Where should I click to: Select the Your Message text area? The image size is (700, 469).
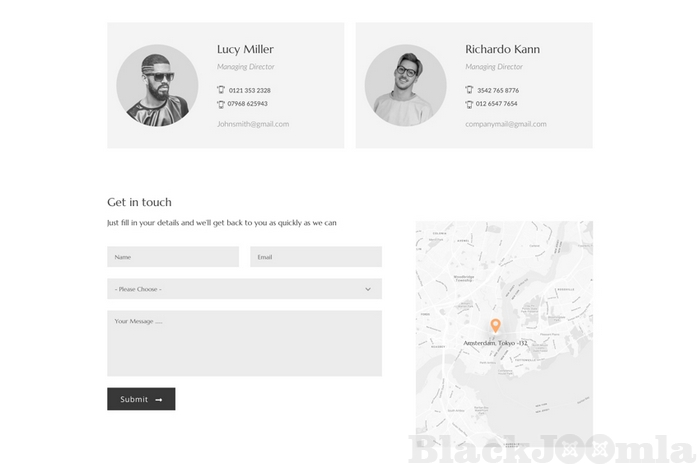(244, 343)
